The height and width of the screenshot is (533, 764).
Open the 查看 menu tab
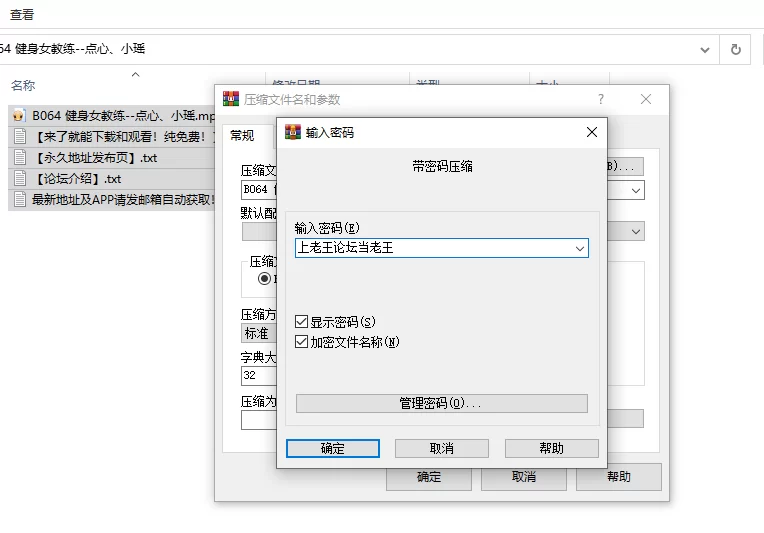(x=22, y=14)
